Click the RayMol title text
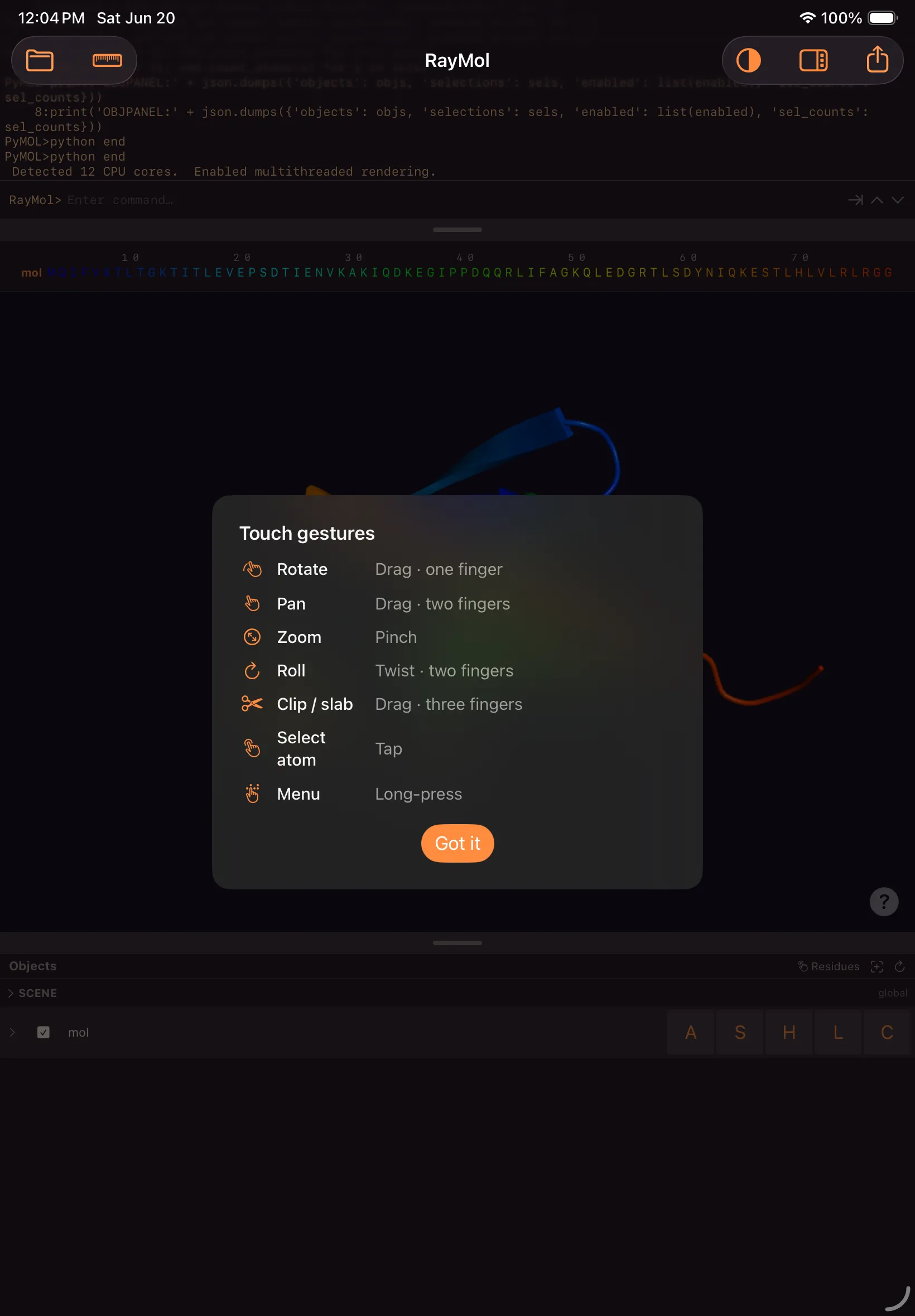 [457, 60]
